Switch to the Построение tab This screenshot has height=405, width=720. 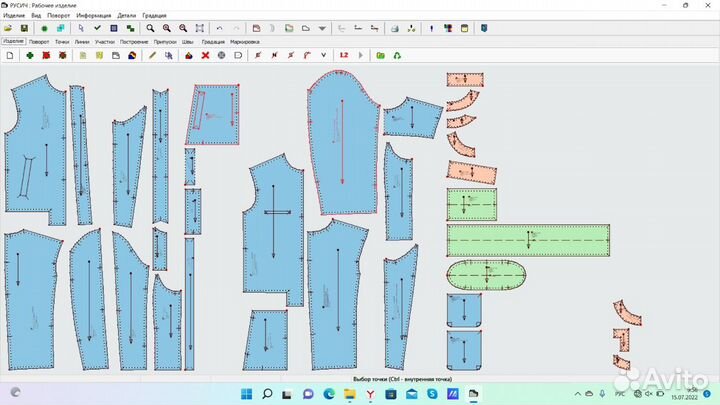[x=134, y=42]
